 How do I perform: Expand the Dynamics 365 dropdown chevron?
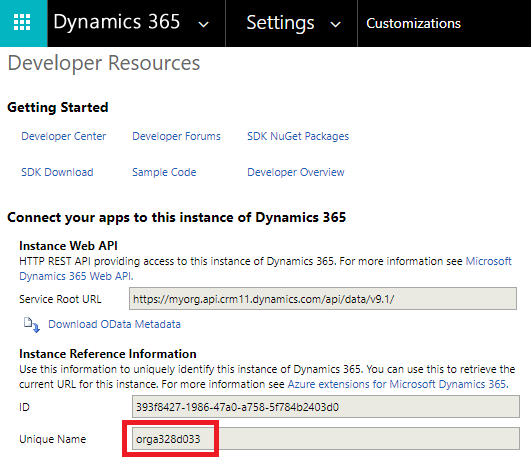click(x=204, y=24)
